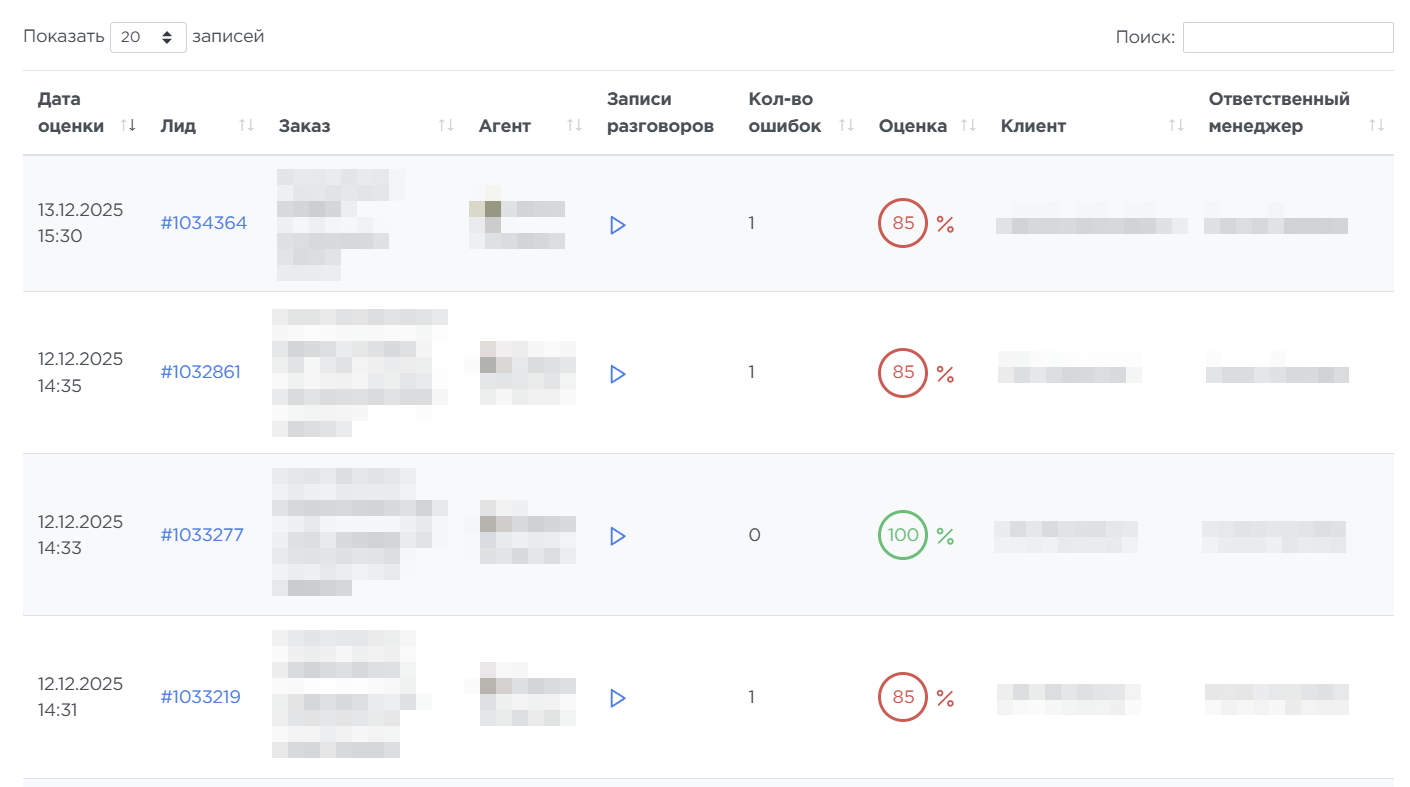Screen dimensions: 1410x787
Task: Click the green 100 score circle
Action: click(902, 535)
